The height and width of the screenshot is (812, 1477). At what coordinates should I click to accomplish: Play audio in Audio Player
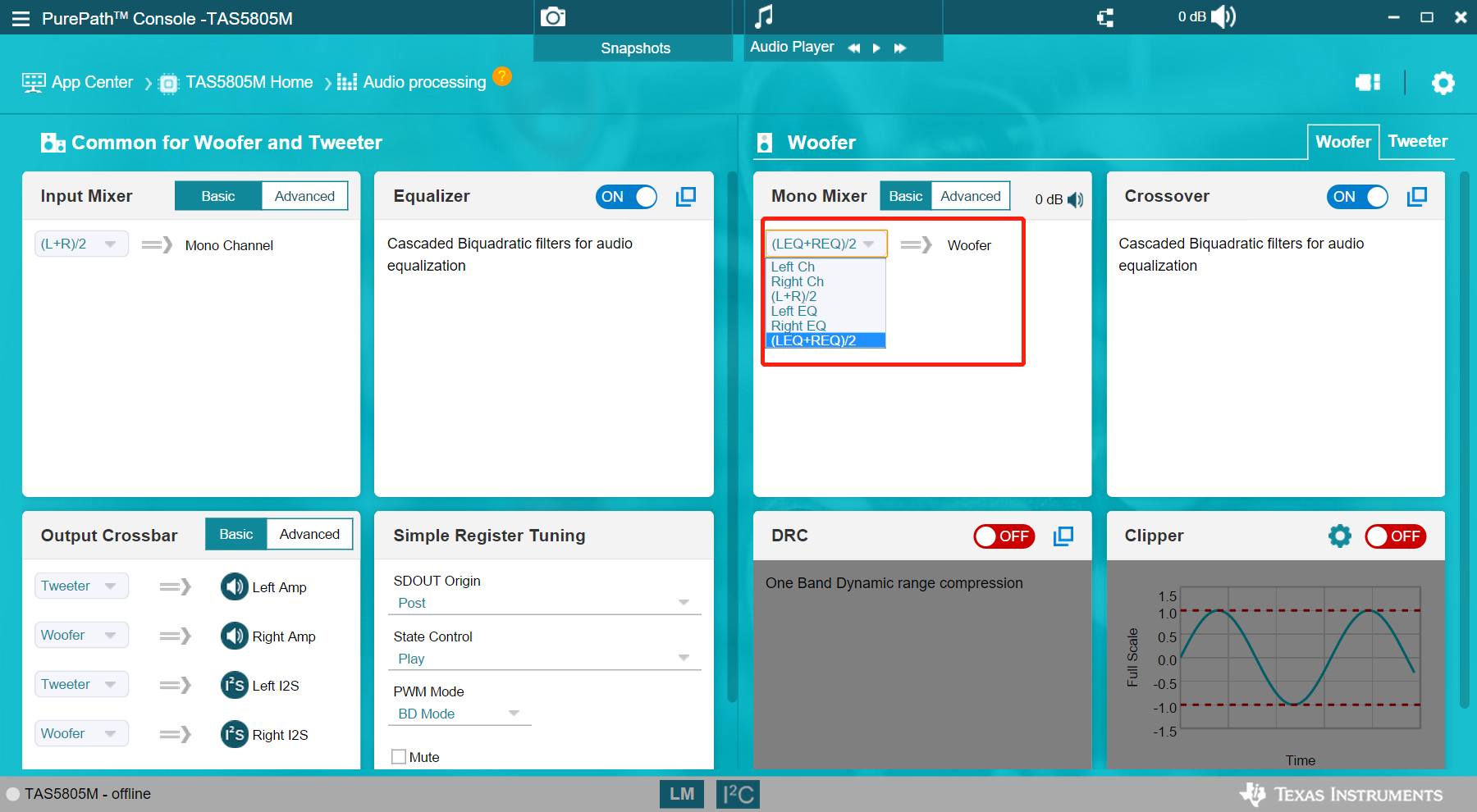point(876,48)
